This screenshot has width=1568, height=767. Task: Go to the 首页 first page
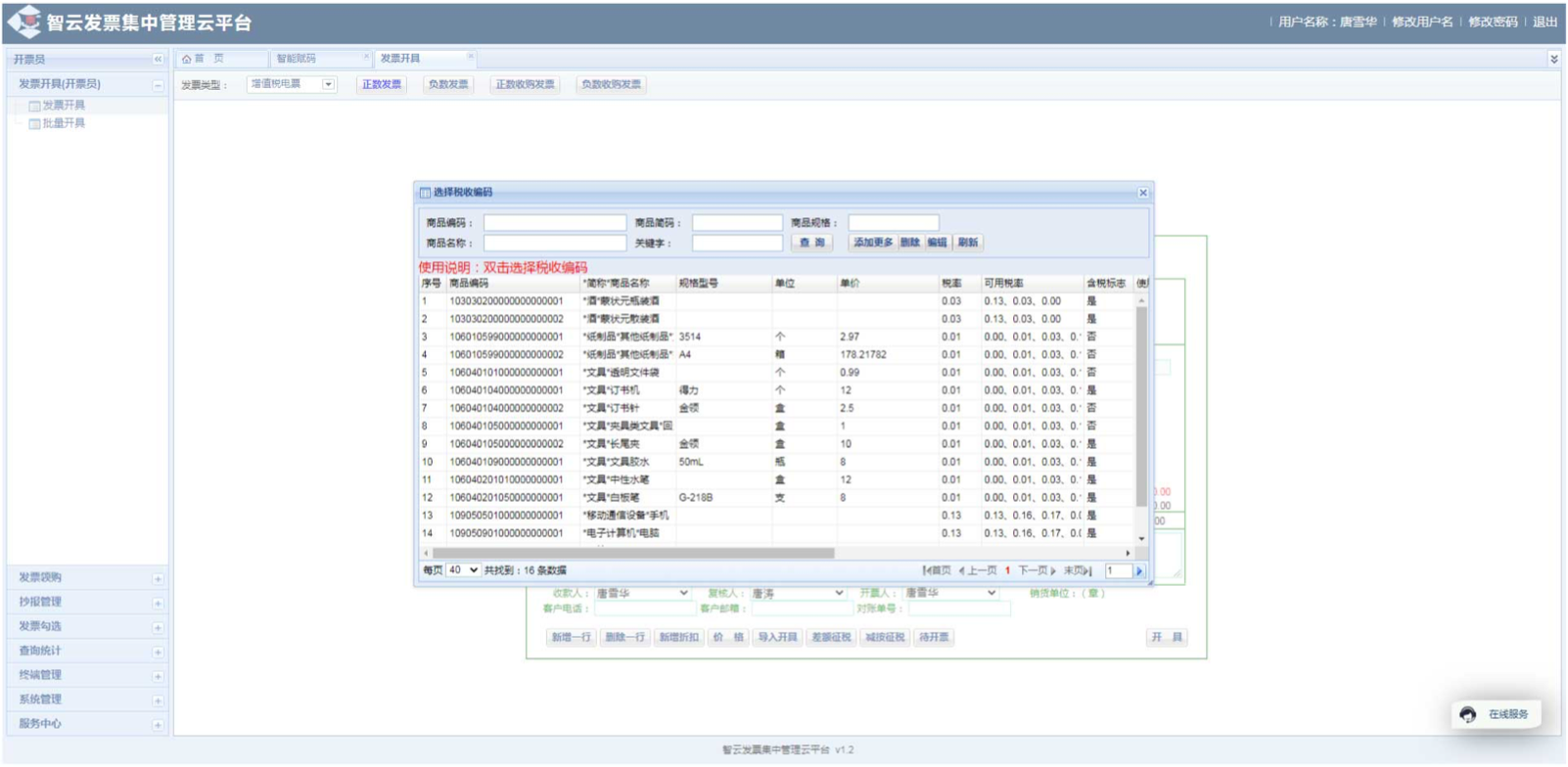(x=937, y=570)
